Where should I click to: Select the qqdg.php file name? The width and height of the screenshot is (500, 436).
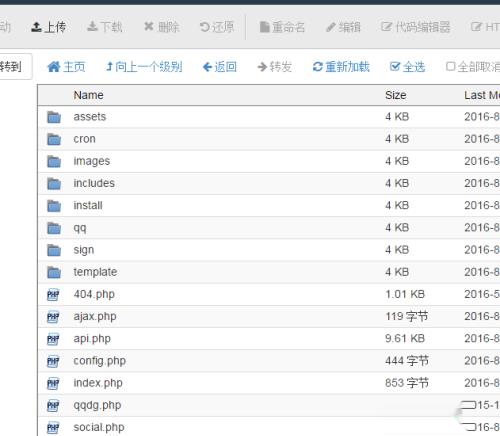click(97, 406)
